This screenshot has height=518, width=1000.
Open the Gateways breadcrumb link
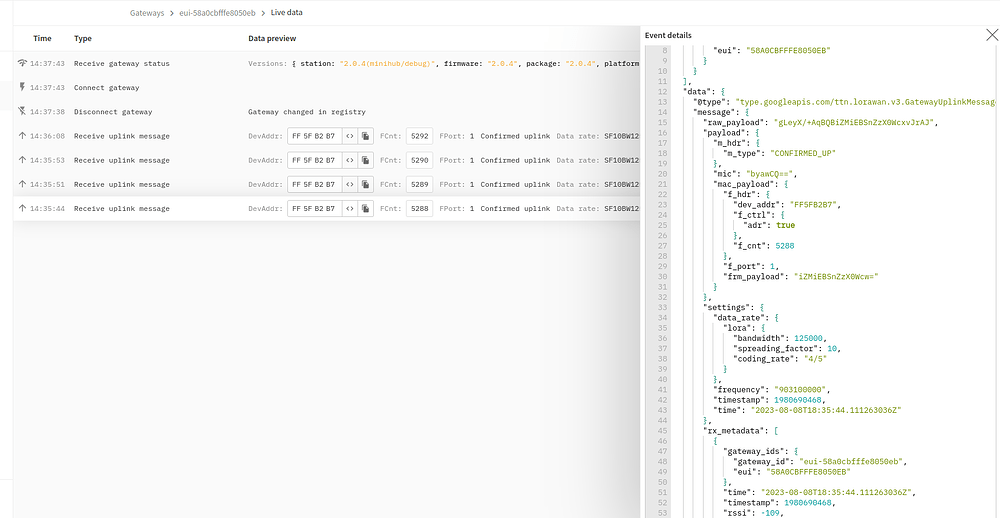tap(147, 13)
